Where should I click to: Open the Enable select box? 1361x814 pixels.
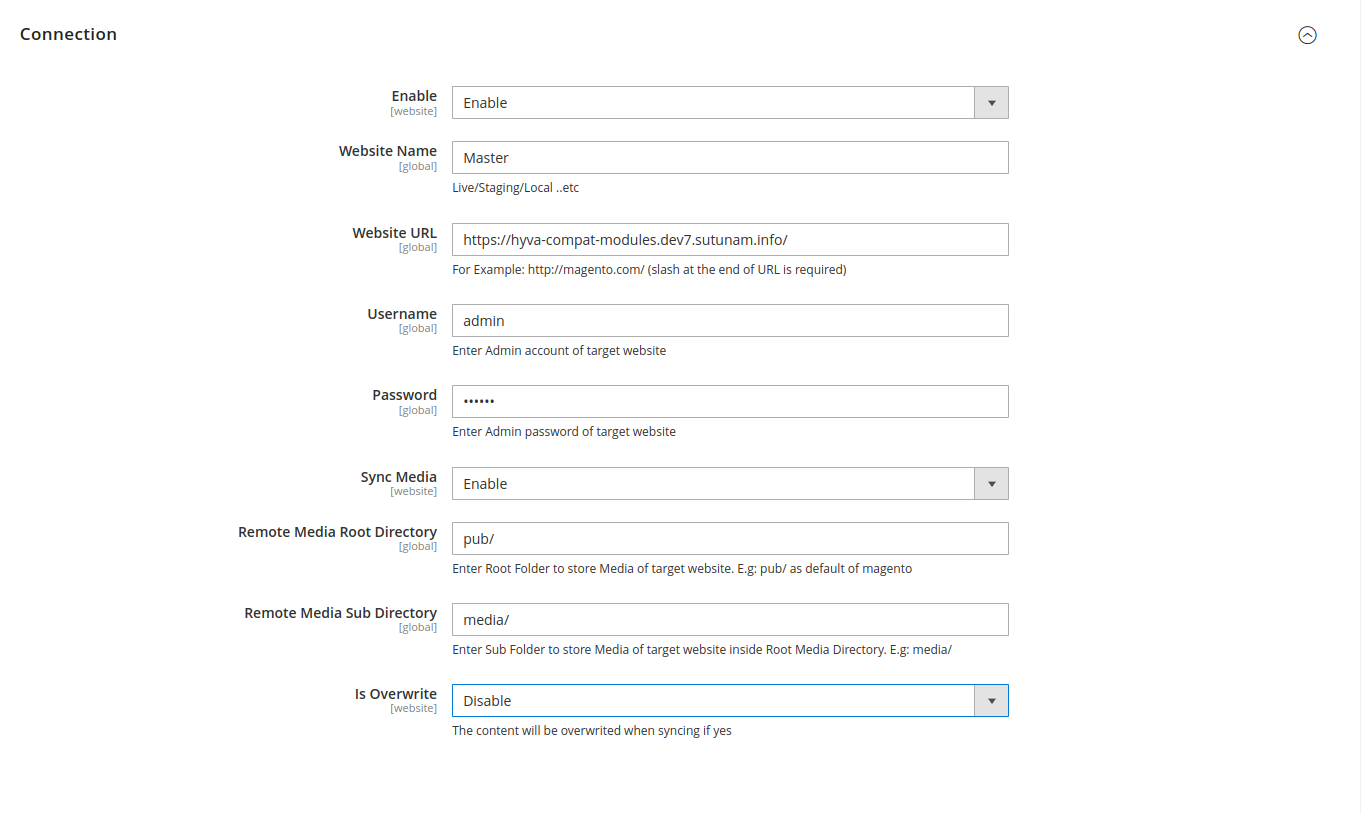tap(730, 103)
